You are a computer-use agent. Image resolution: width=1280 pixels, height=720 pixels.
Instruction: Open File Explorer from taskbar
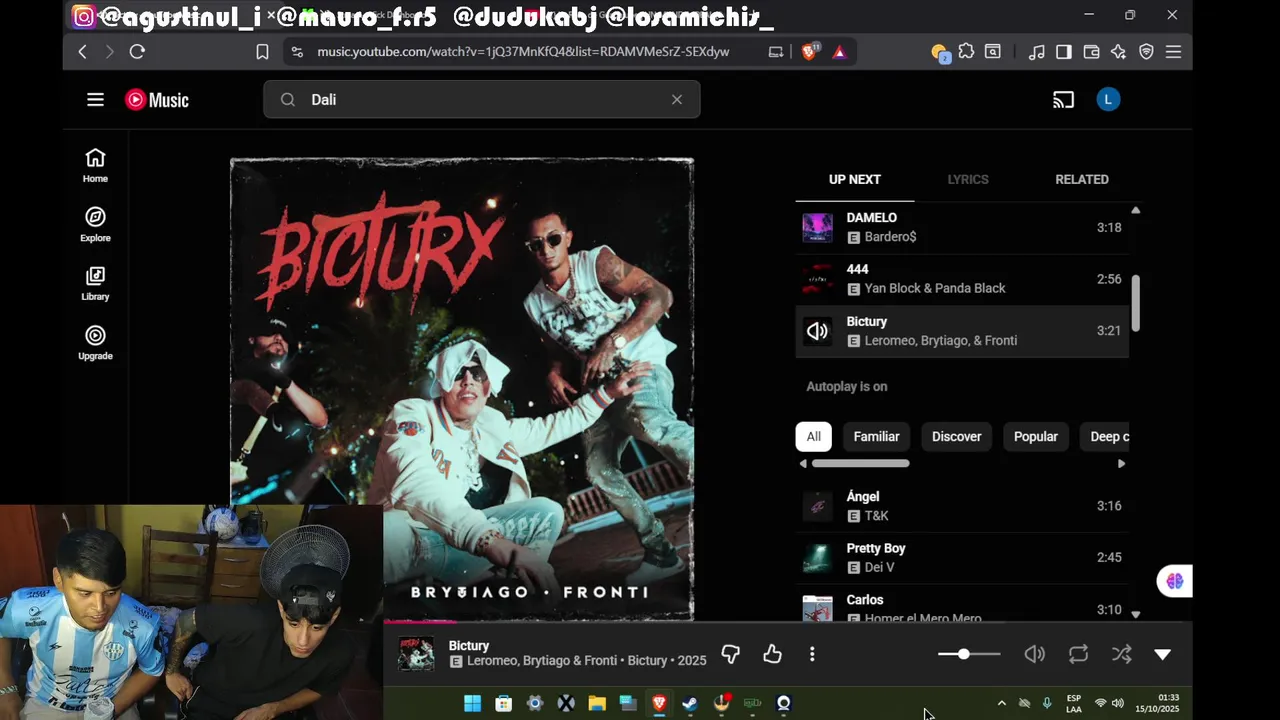tap(597, 703)
